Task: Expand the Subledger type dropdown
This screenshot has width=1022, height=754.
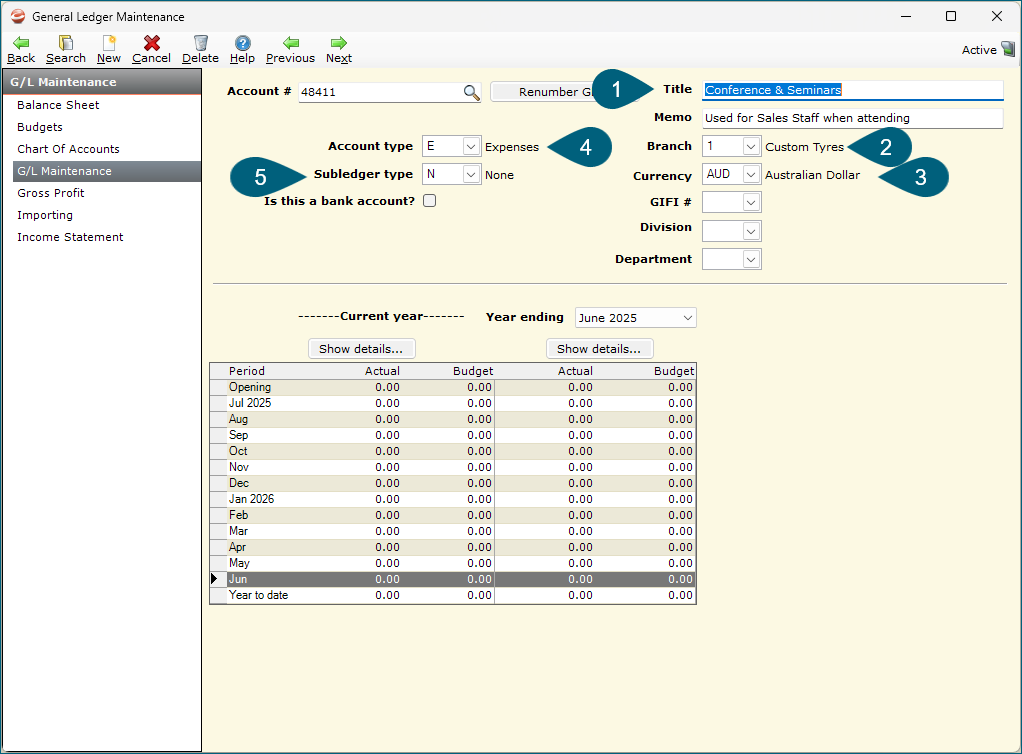Action: [471, 175]
